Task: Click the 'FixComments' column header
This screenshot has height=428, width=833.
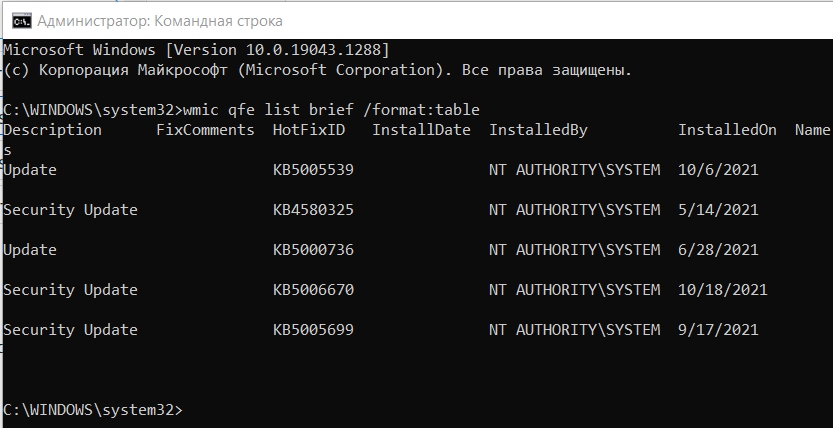Action: [x=205, y=130]
